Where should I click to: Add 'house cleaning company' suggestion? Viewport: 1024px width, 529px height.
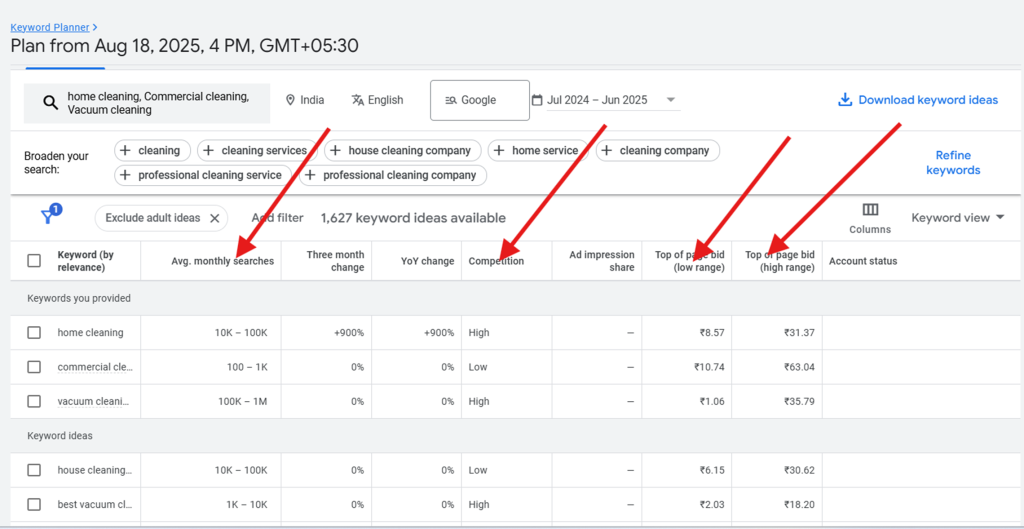coord(402,150)
